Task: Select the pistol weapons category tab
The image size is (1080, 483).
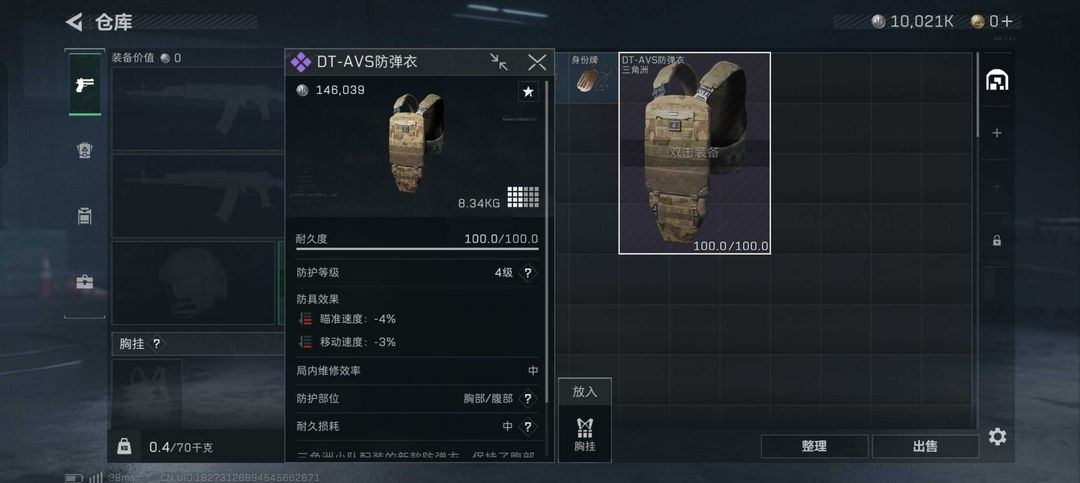Action: 85,84
